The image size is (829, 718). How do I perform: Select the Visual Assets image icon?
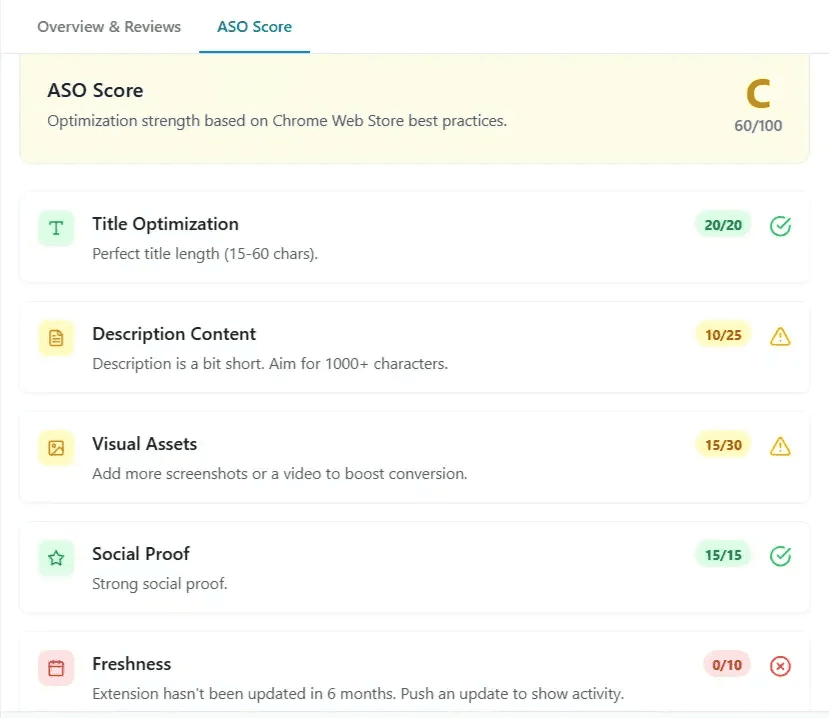point(55,448)
